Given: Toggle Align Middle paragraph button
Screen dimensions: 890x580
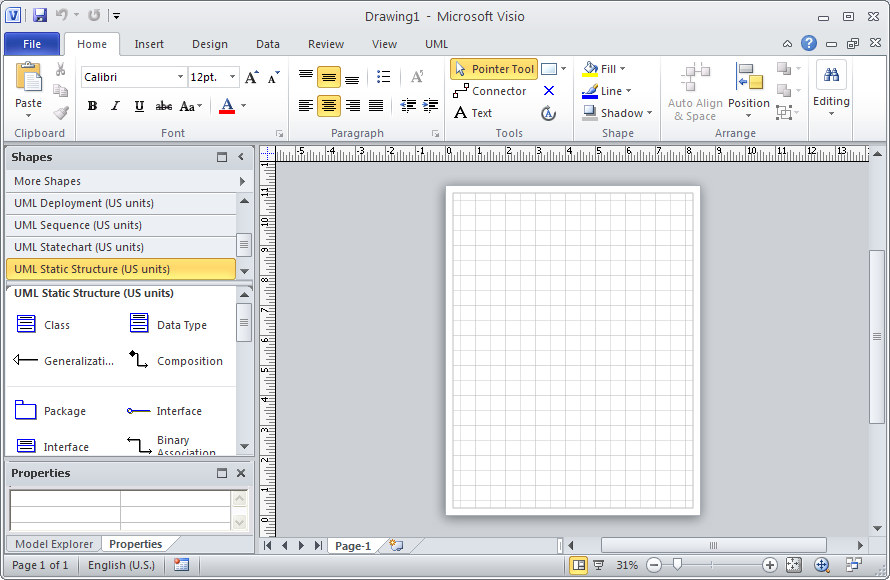Looking at the screenshot, I should tap(329, 77).
